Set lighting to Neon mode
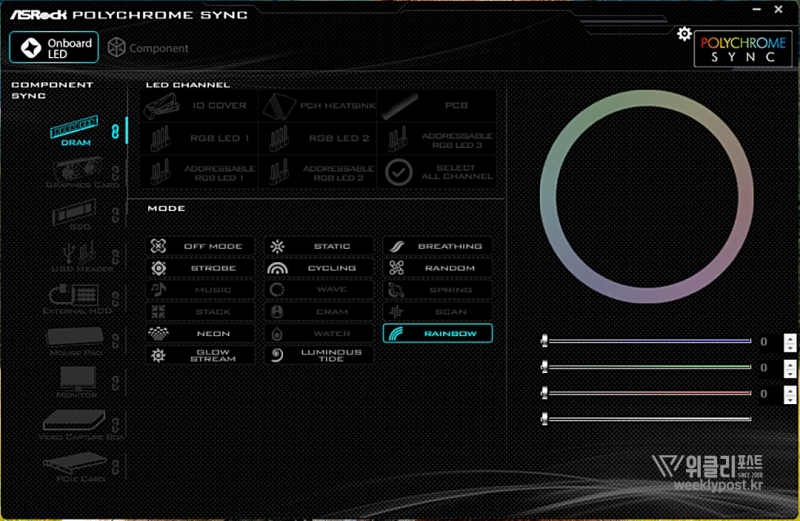800x521 pixels. [x=201, y=333]
